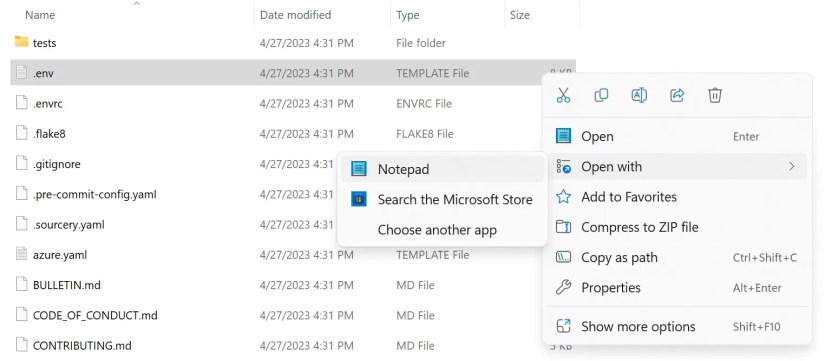The height and width of the screenshot is (361, 825).
Task: Click the tests folder icon
Action: (21, 42)
